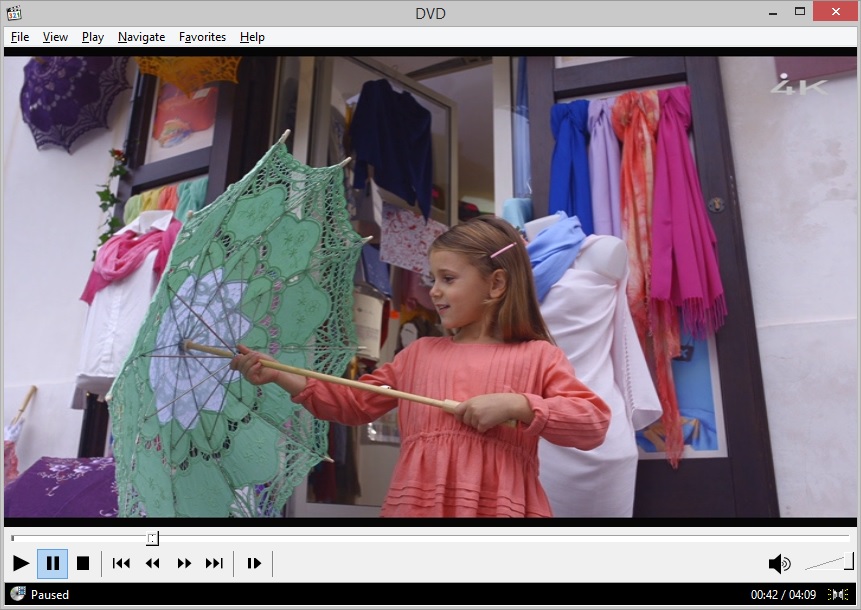
Task: Click the Play button
Action: coord(21,563)
